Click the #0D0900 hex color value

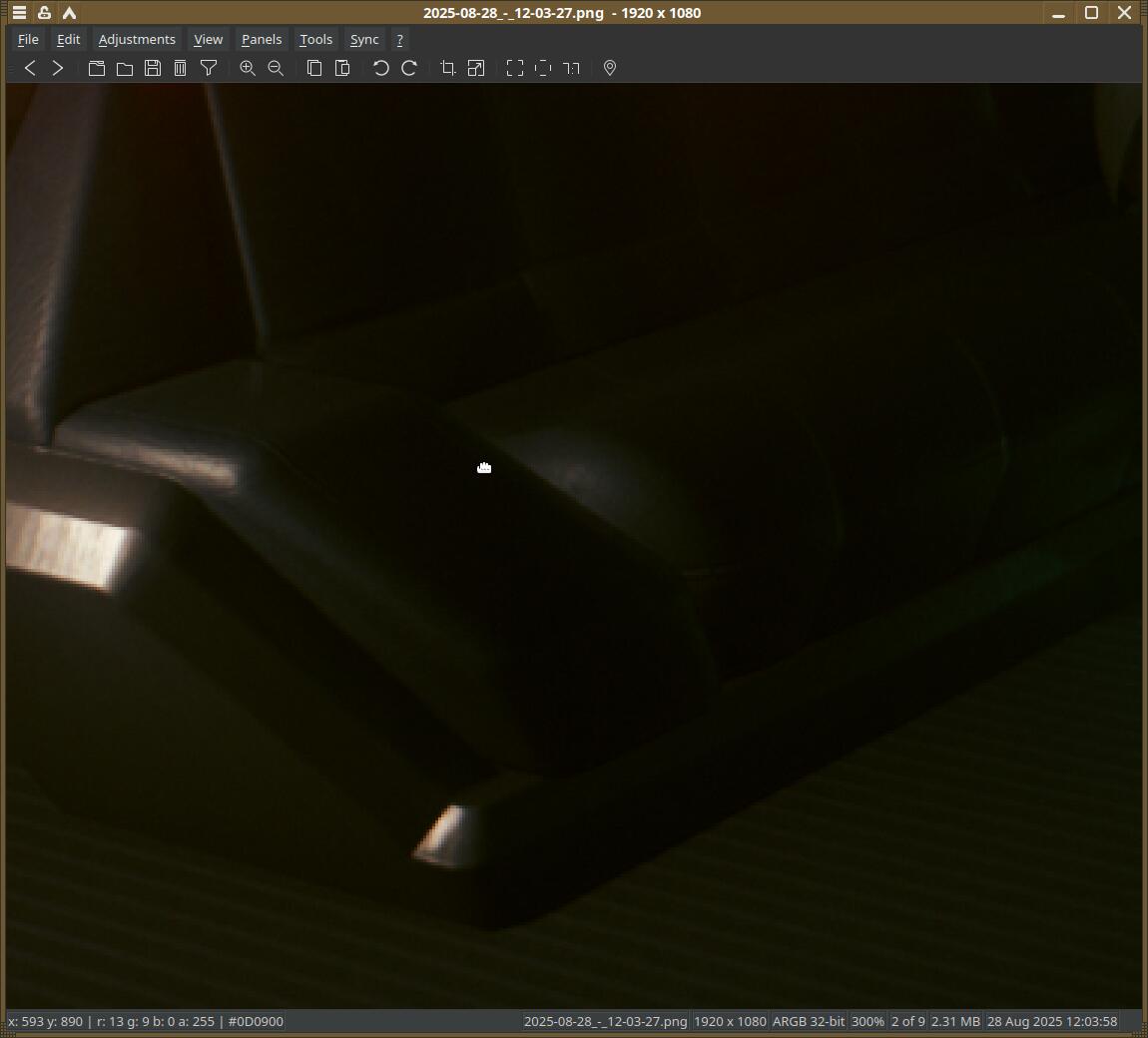pos(256,1021)
